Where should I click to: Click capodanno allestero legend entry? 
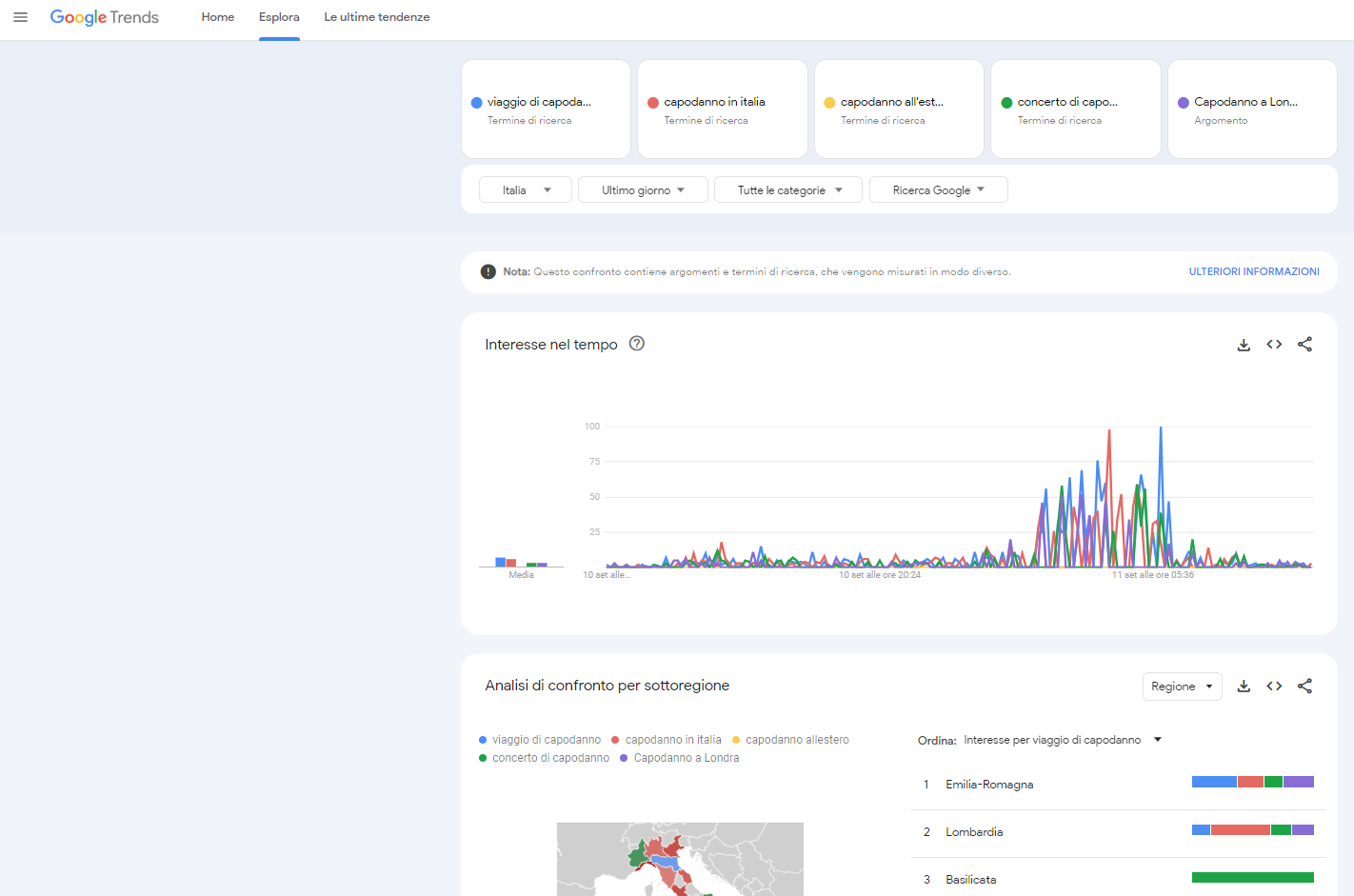point(790,740)
